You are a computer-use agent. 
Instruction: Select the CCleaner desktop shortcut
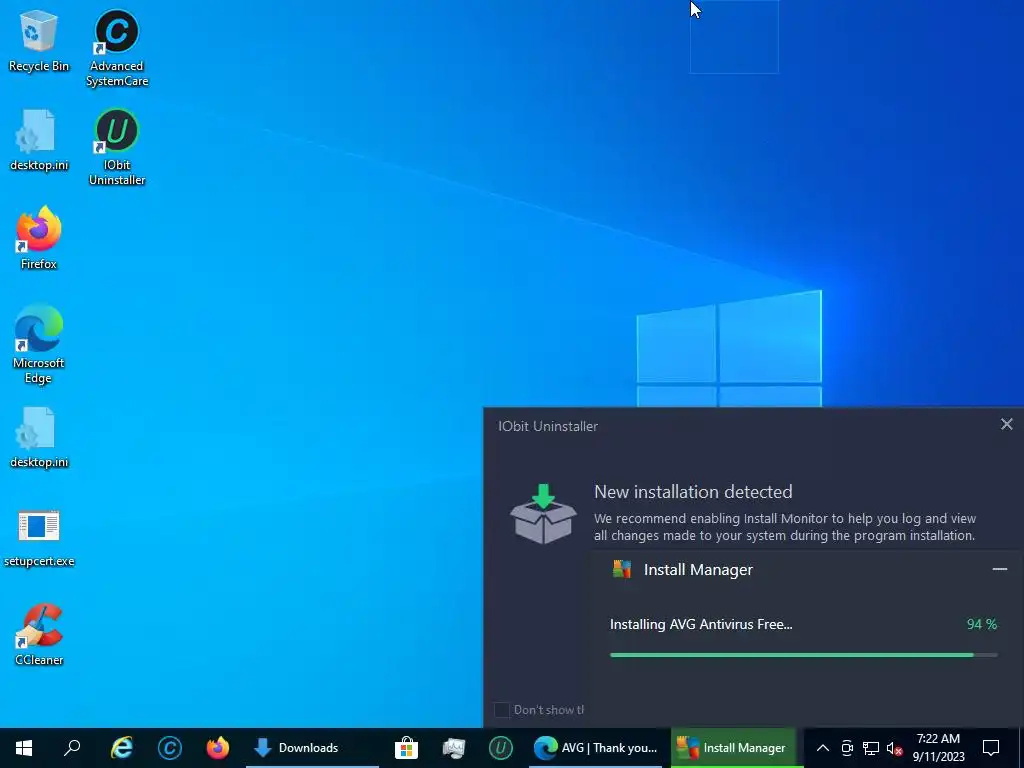(39, 634)
